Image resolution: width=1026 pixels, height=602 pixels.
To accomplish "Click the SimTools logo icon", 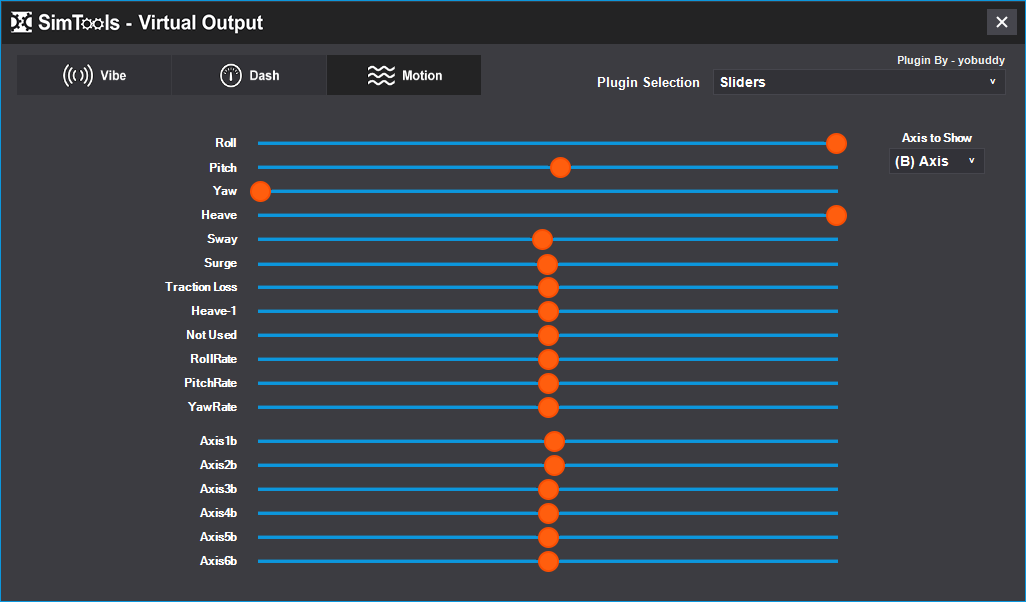I will pos(22,22).
